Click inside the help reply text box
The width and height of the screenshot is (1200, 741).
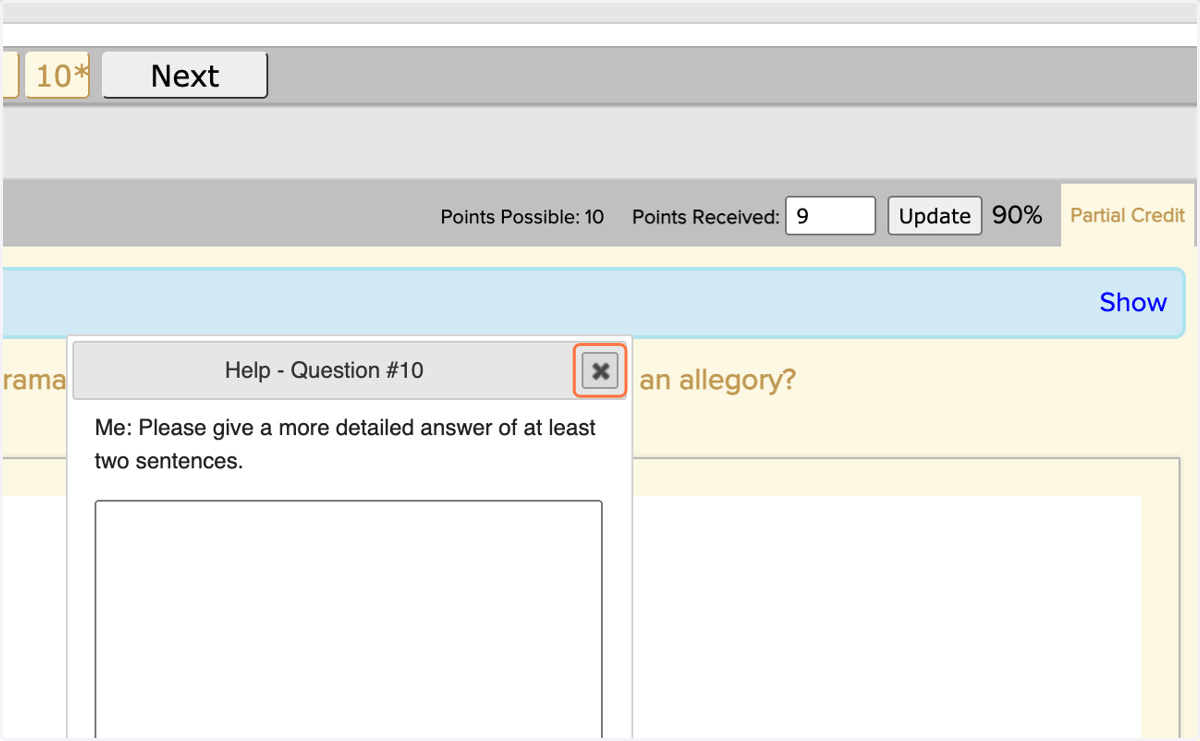(x=349, y=620)
